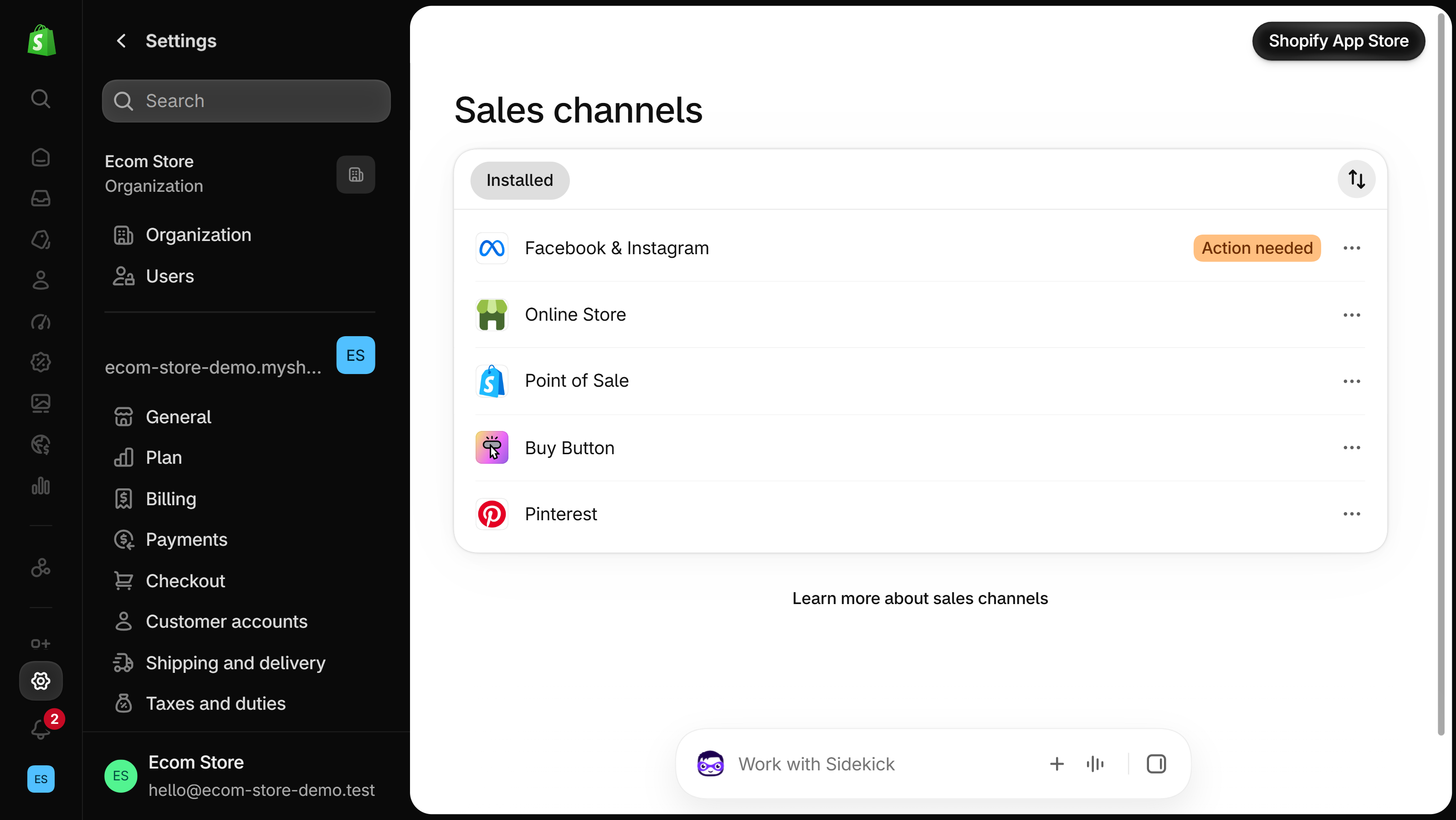Go to Home in the left rail

pyautogui.click(x=40, y=157)
